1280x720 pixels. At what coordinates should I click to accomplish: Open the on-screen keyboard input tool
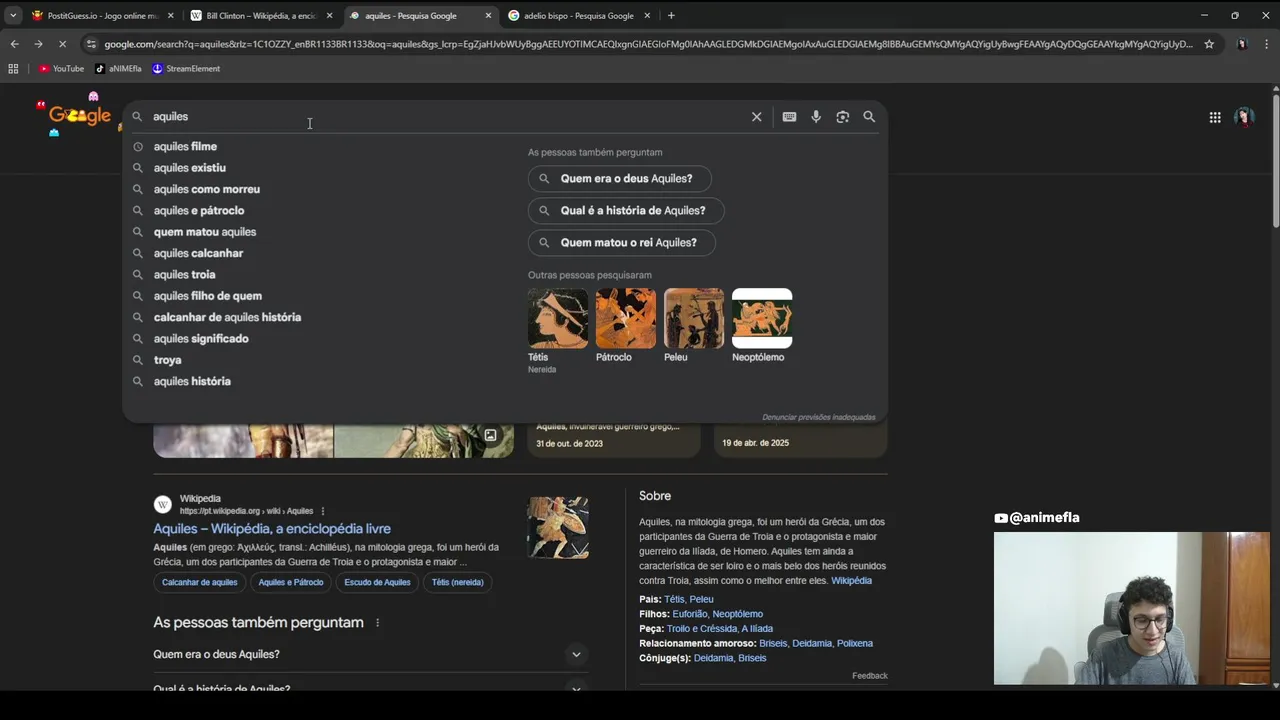(789, 117)
